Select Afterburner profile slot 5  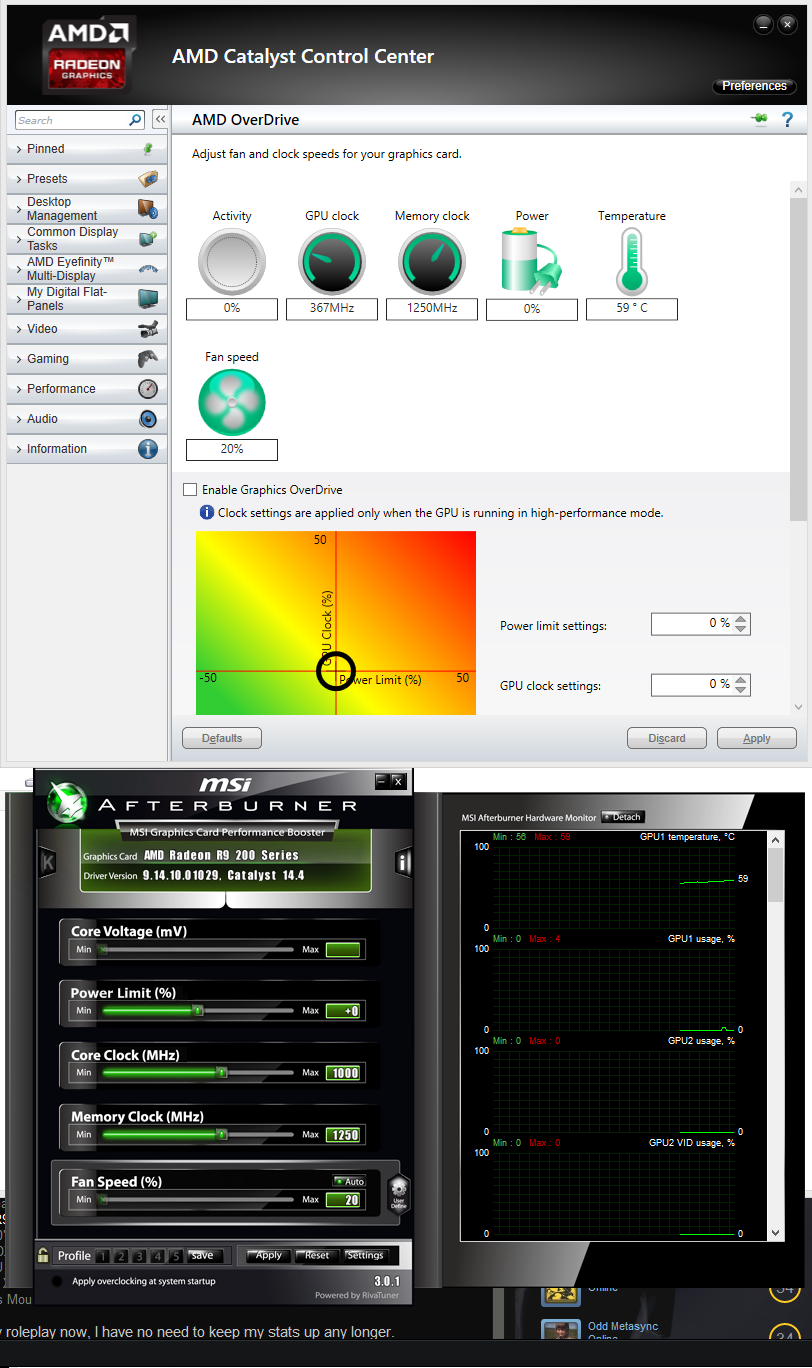point(176,1256)
